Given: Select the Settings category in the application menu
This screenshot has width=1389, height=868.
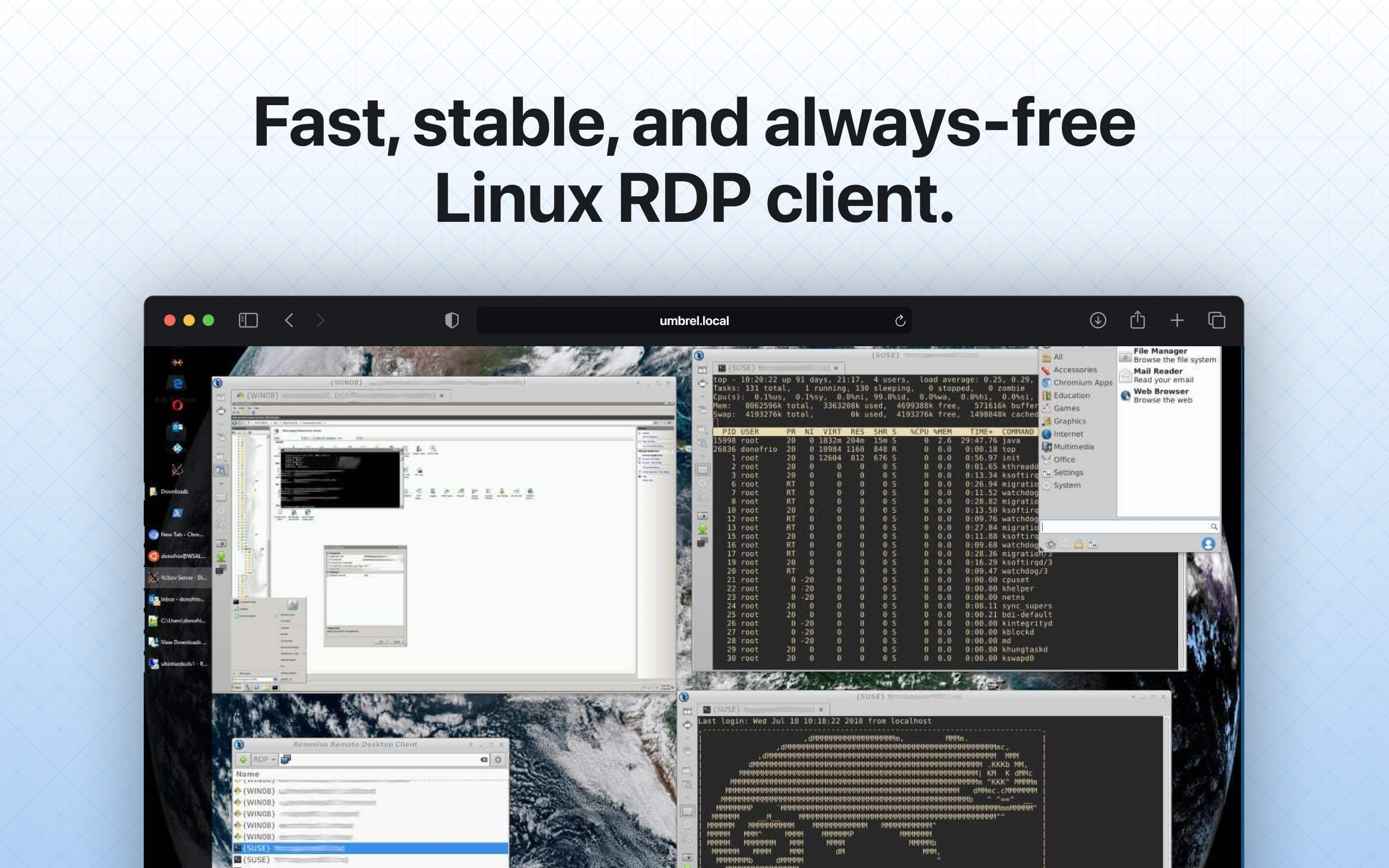Looking at the screenshot, I should pyautogui.click(x=1070, y=473).
